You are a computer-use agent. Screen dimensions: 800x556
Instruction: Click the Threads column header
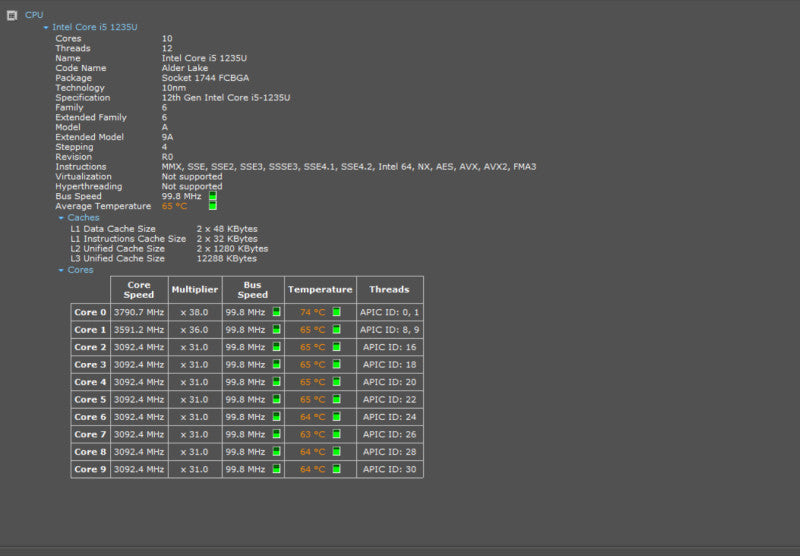pos(389,290)
